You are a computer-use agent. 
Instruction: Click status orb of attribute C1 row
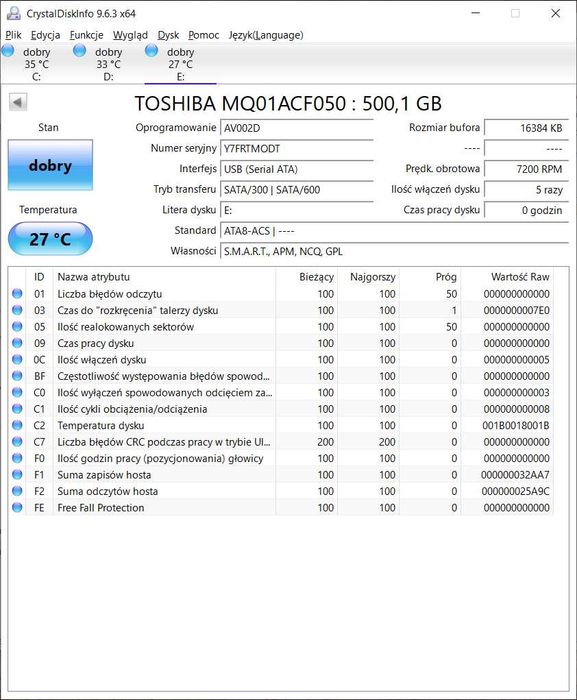17,408
